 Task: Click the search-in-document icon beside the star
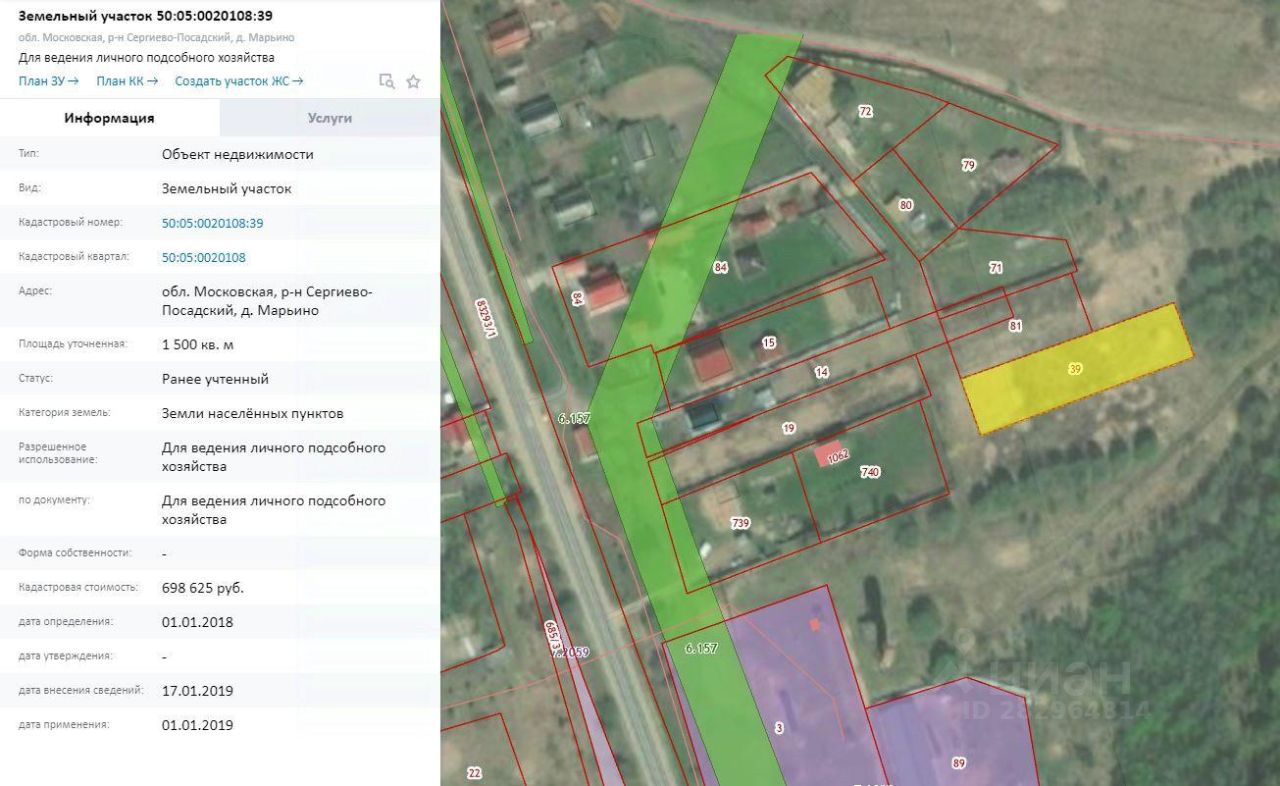[x=387, y=81]
